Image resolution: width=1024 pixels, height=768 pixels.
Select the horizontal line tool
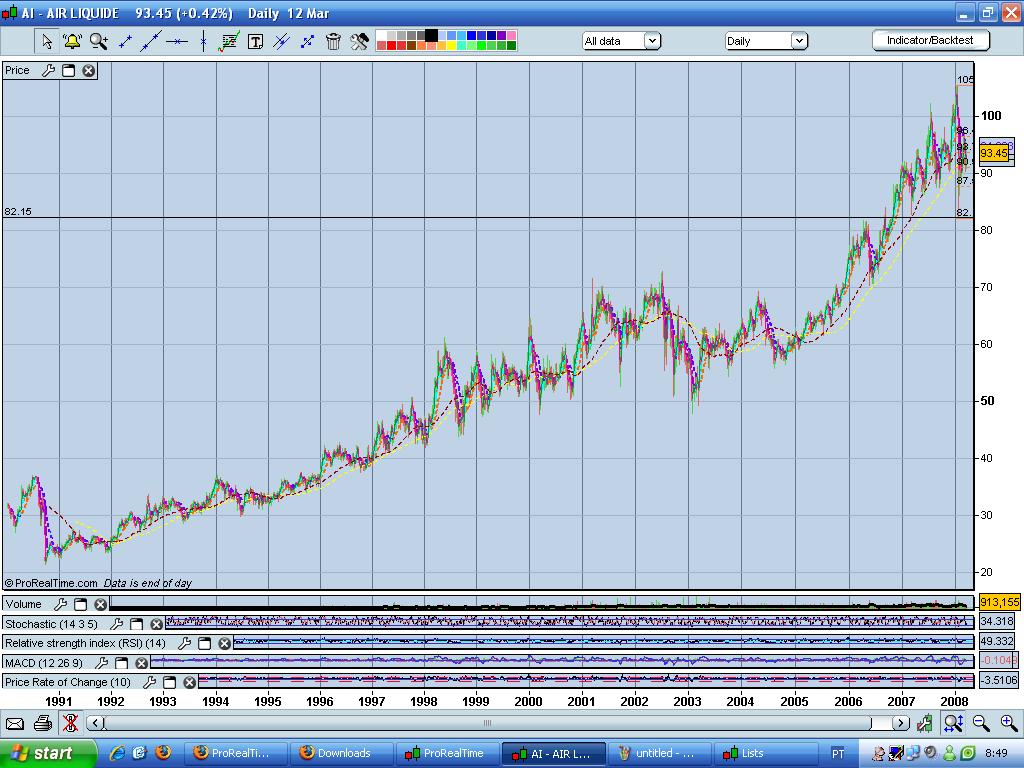(x=176, y=41)
